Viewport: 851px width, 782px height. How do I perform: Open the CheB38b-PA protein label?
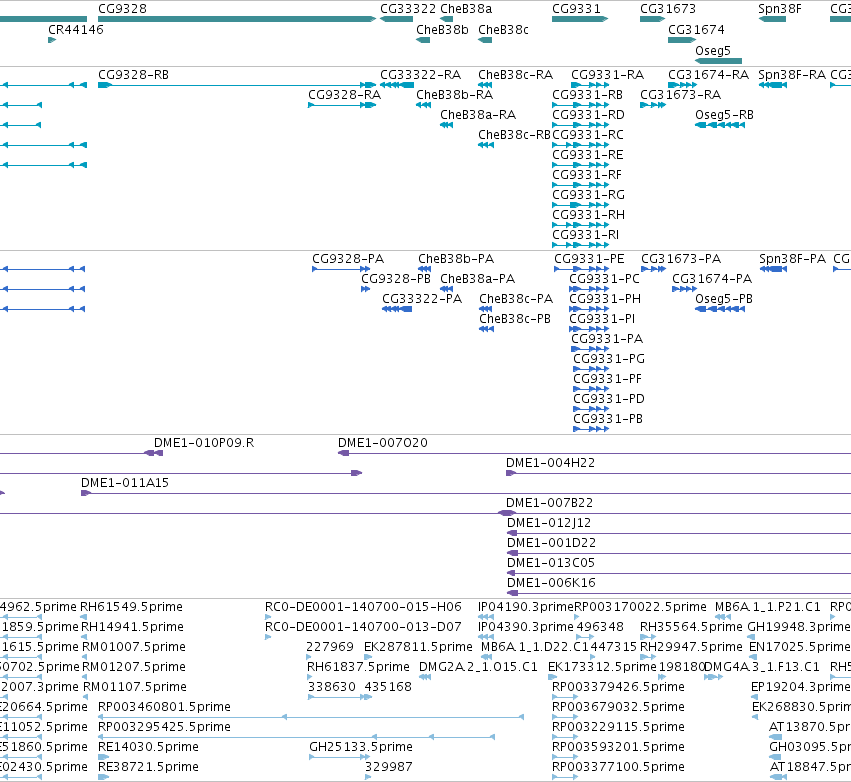(456, 259)
